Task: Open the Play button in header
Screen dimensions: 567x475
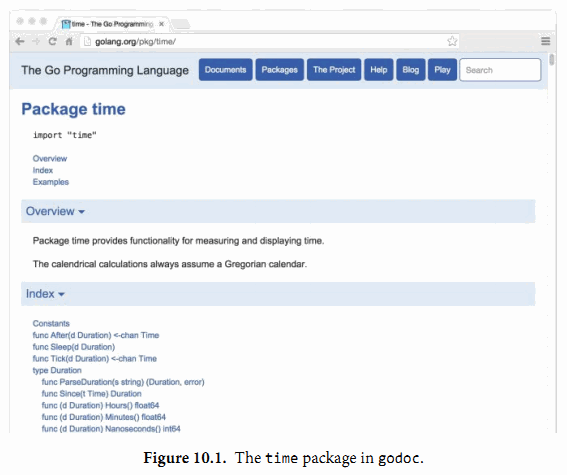Action: tap(442, 70)
